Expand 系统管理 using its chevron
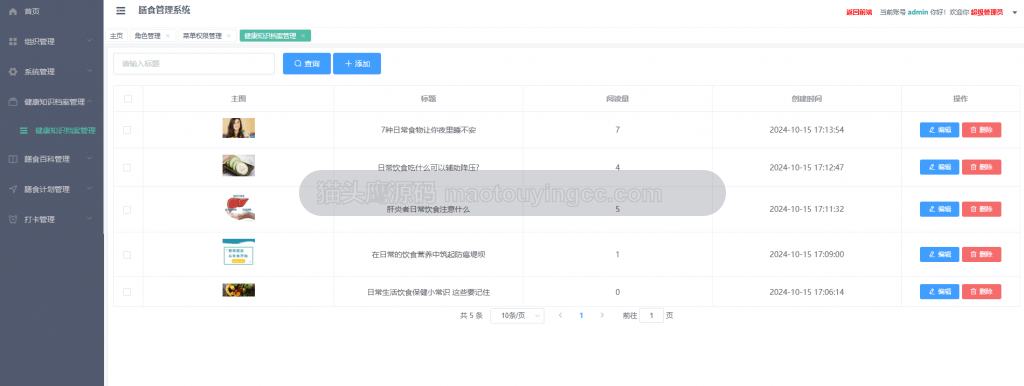Image resolution: width=1024 pixels, height=386 pixels. click(x=90, y=71)
